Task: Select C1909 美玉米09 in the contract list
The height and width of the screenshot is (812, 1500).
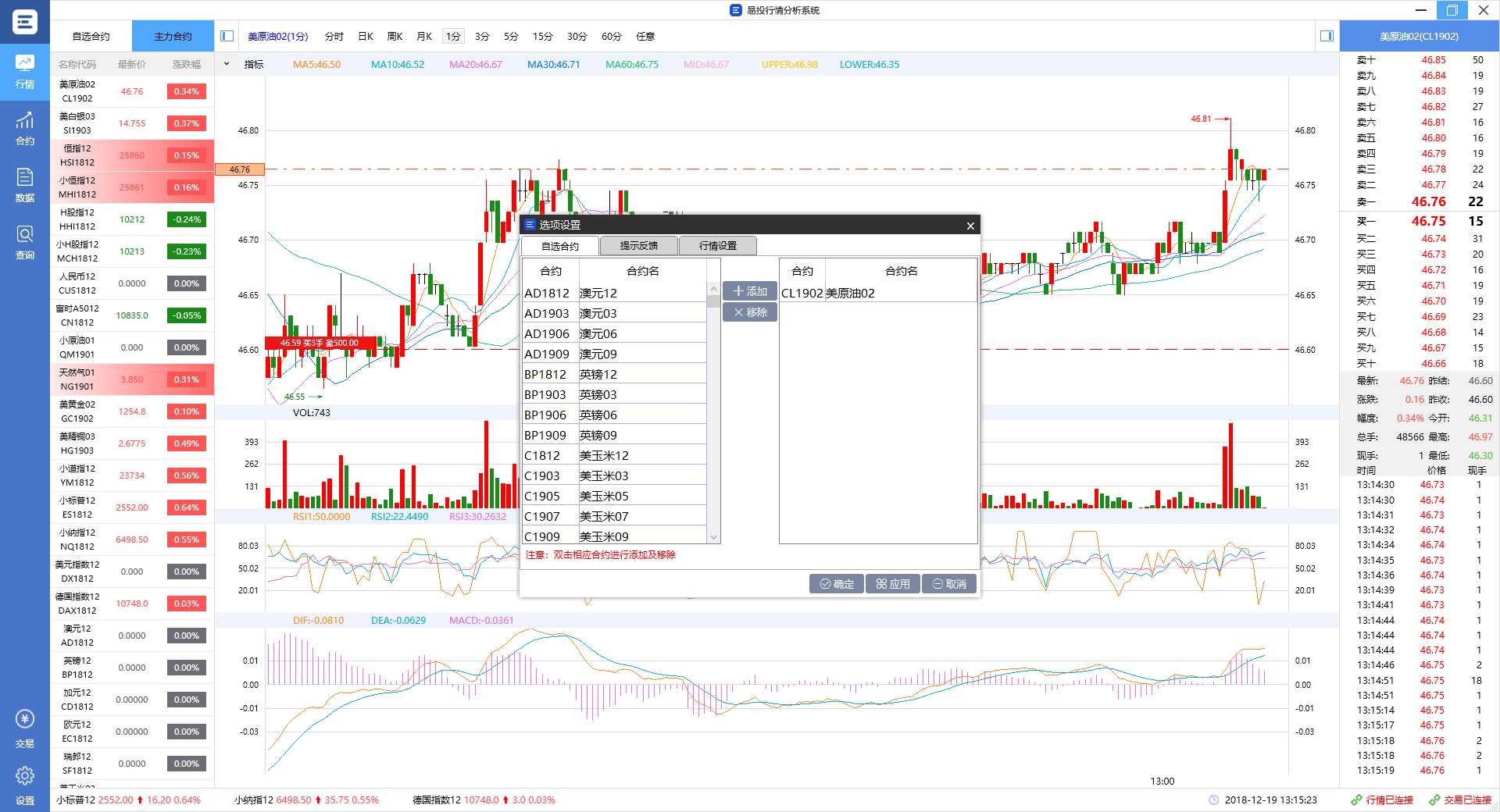Action: click(x=614, y=536)
